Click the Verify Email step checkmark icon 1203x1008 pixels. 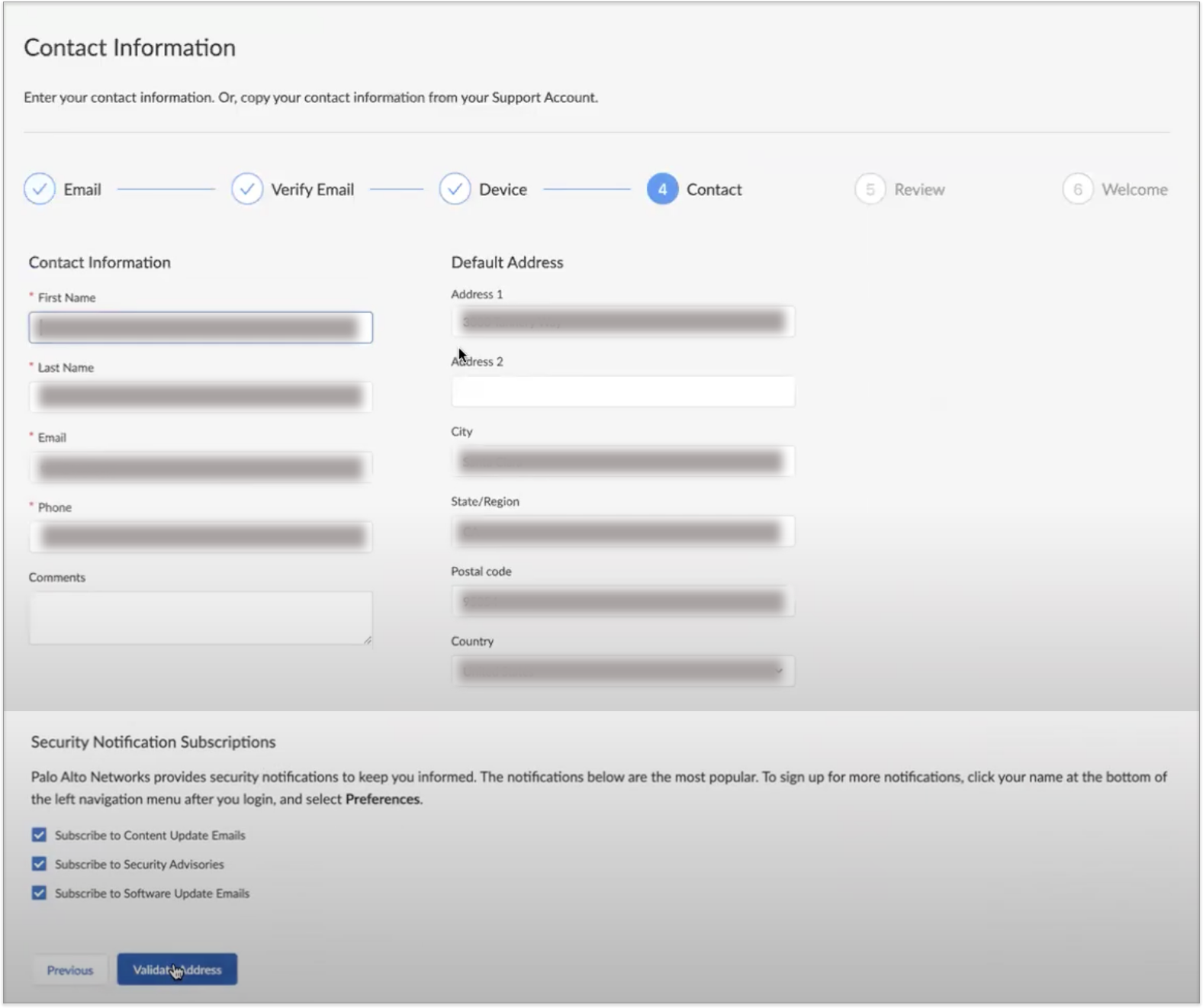click(247, 189)
